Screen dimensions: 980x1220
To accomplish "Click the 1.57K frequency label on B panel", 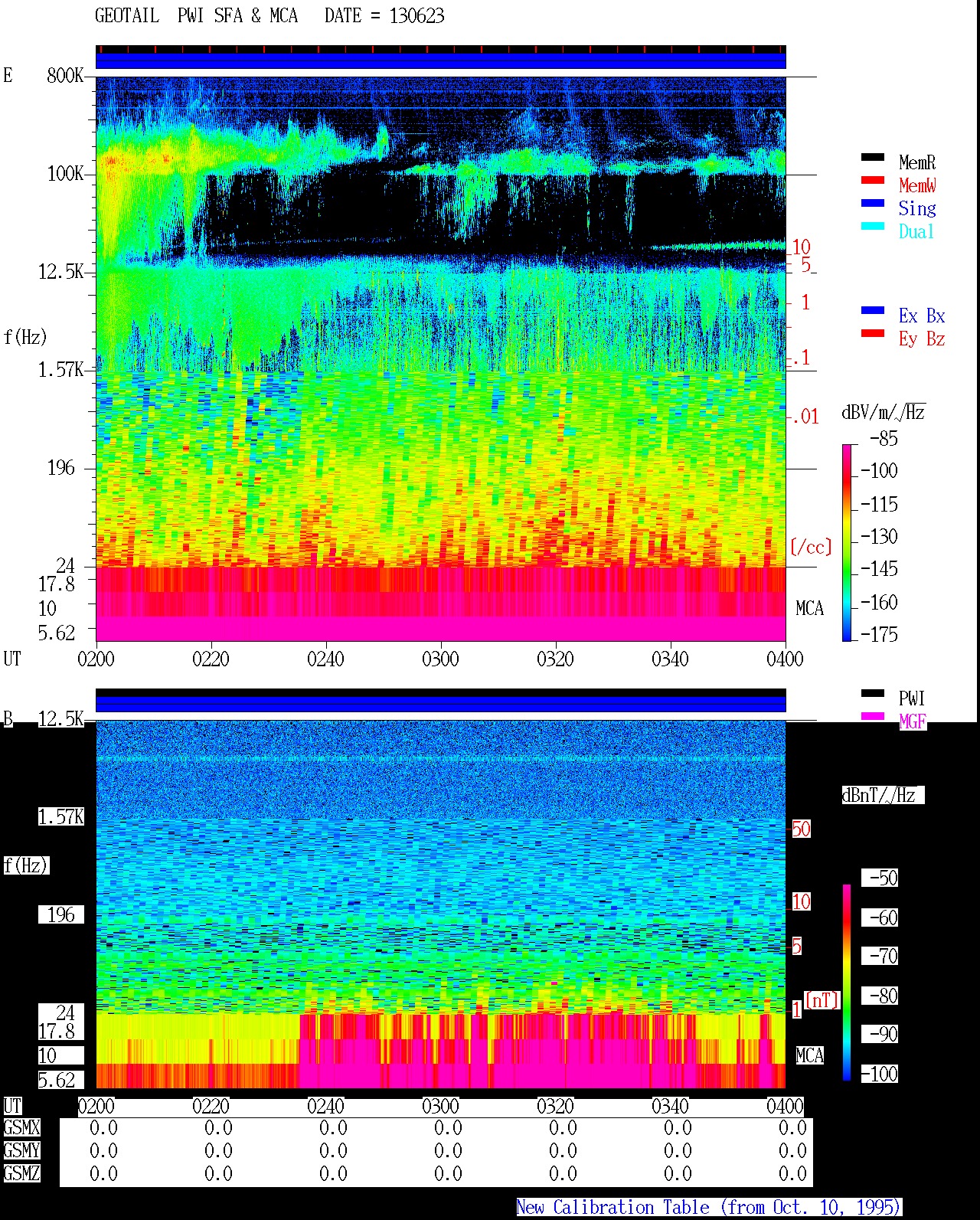I will pyautogui.click(x=61, y=817).
